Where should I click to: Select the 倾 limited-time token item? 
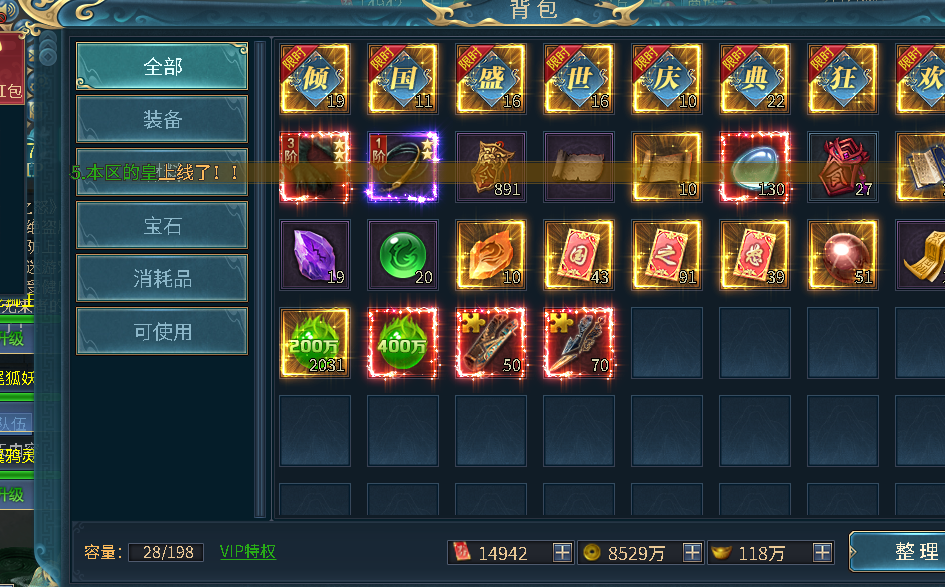(x=315, y=78)
